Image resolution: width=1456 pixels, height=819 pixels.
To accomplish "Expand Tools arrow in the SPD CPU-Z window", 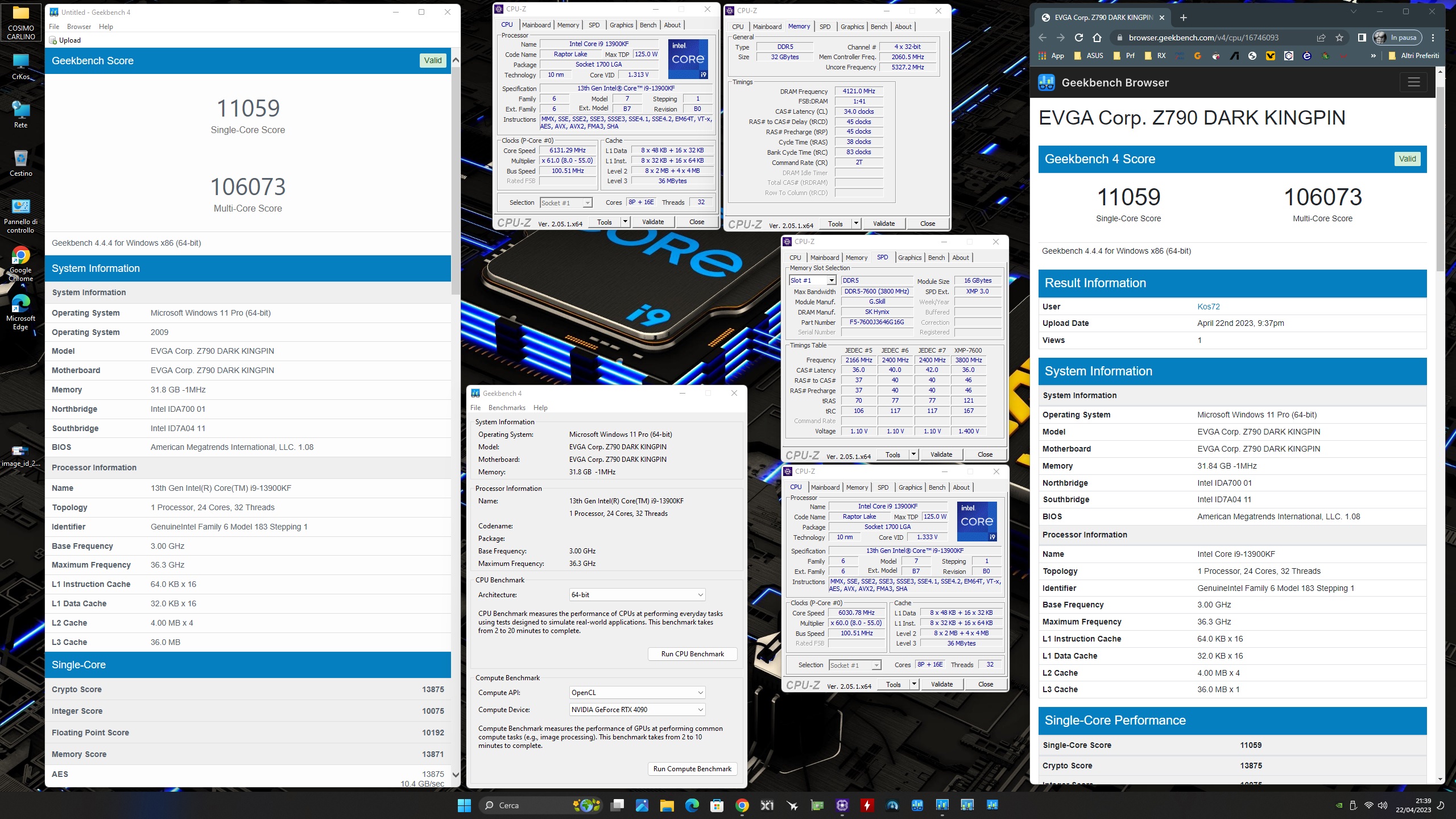I will pyautogui.click(x=913, y=454).
